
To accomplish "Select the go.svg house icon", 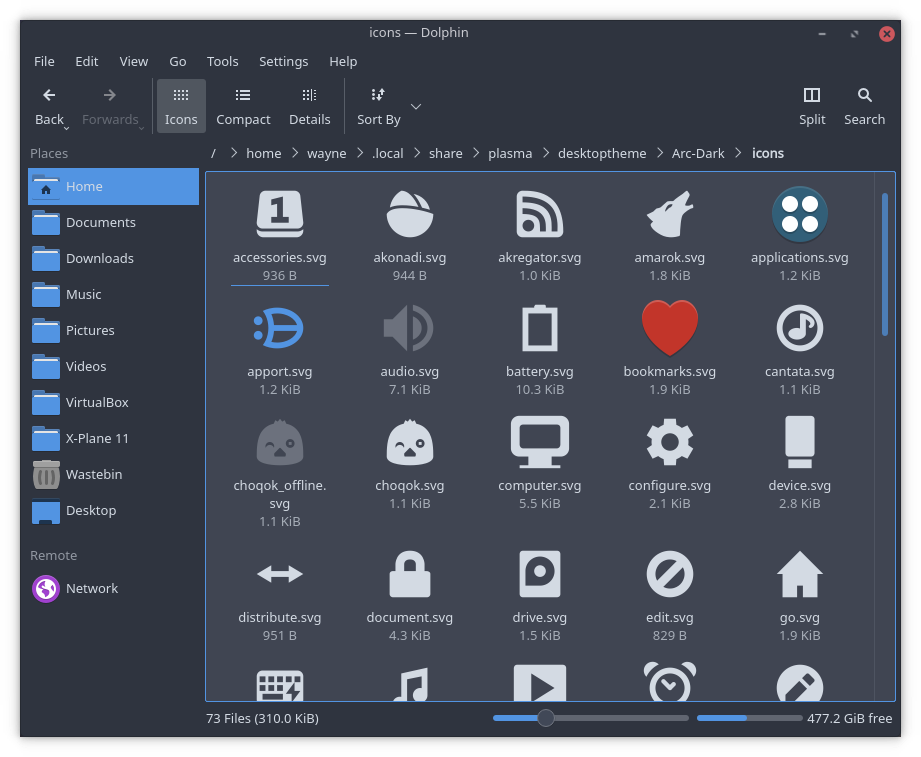I will tap(799, 574).
